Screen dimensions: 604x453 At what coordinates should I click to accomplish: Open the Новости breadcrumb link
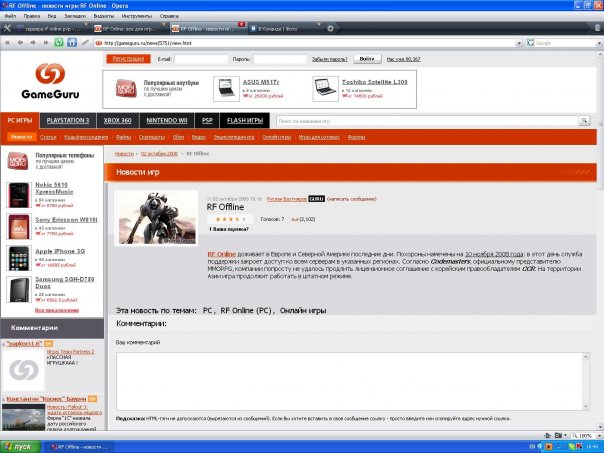pyautogui.click(x=124, y=154)
